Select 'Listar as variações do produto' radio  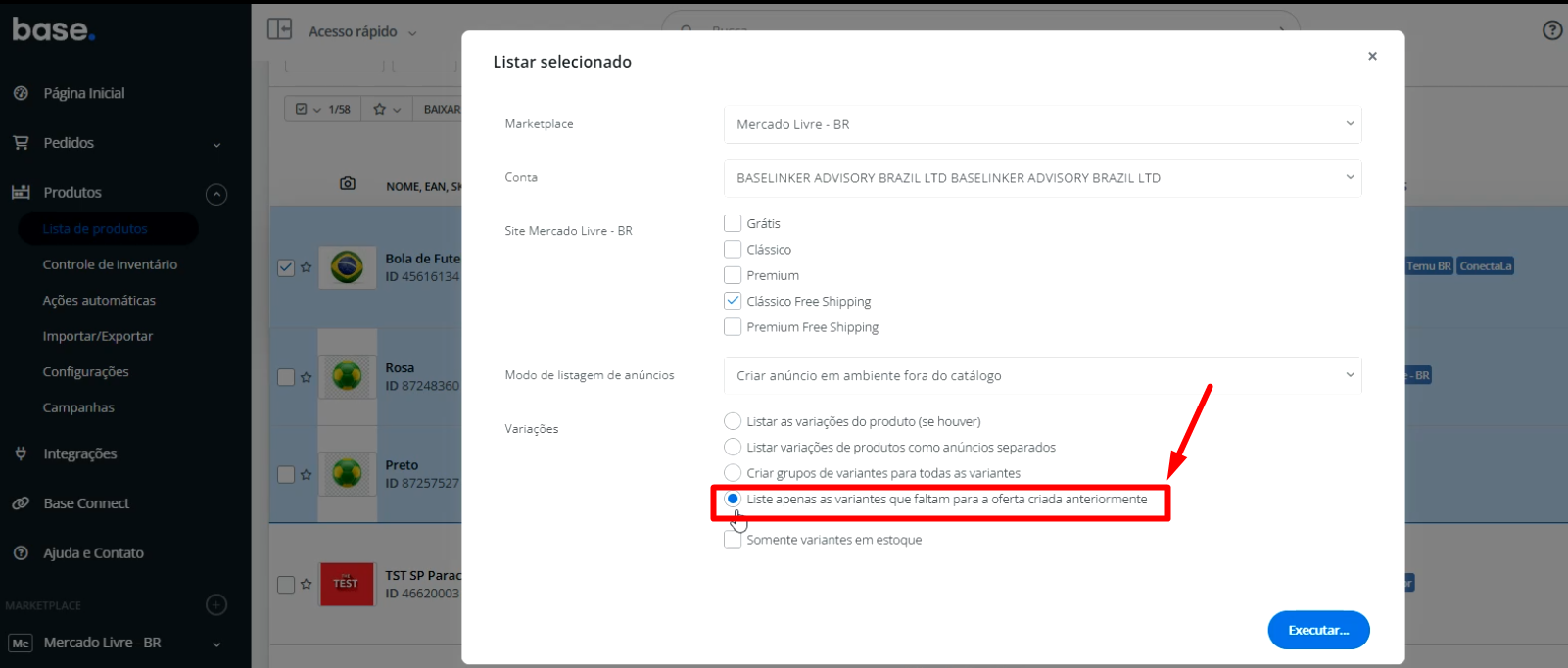click(733, 421)
